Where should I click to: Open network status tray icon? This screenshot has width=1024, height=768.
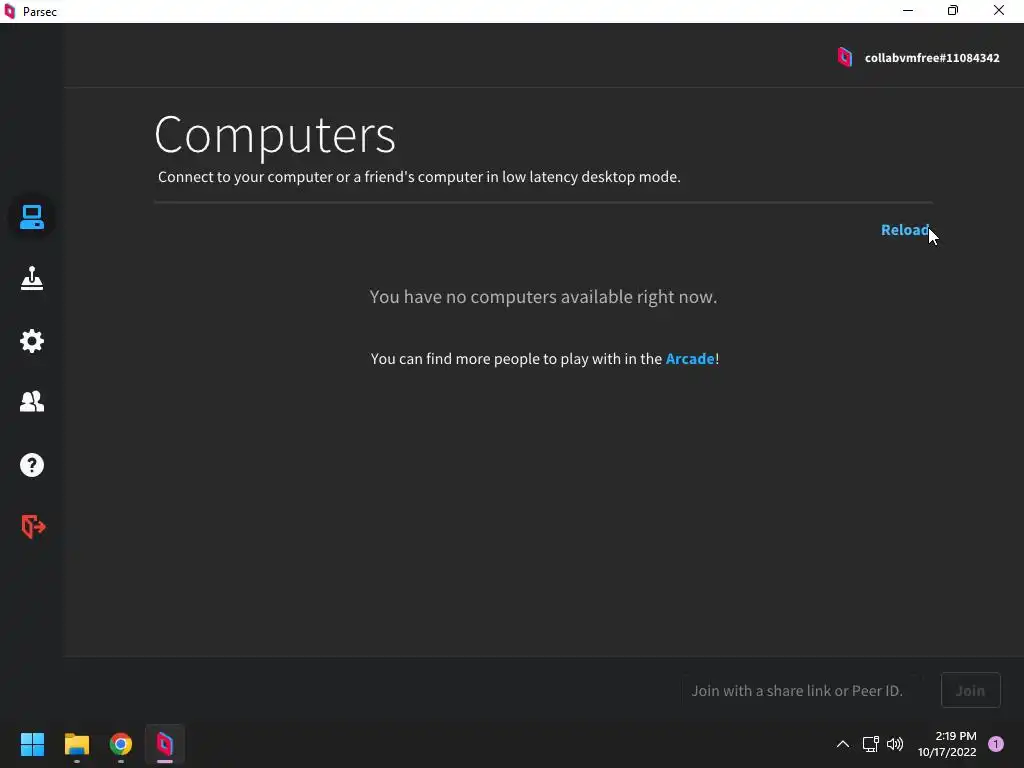click(x=871, y=744)
